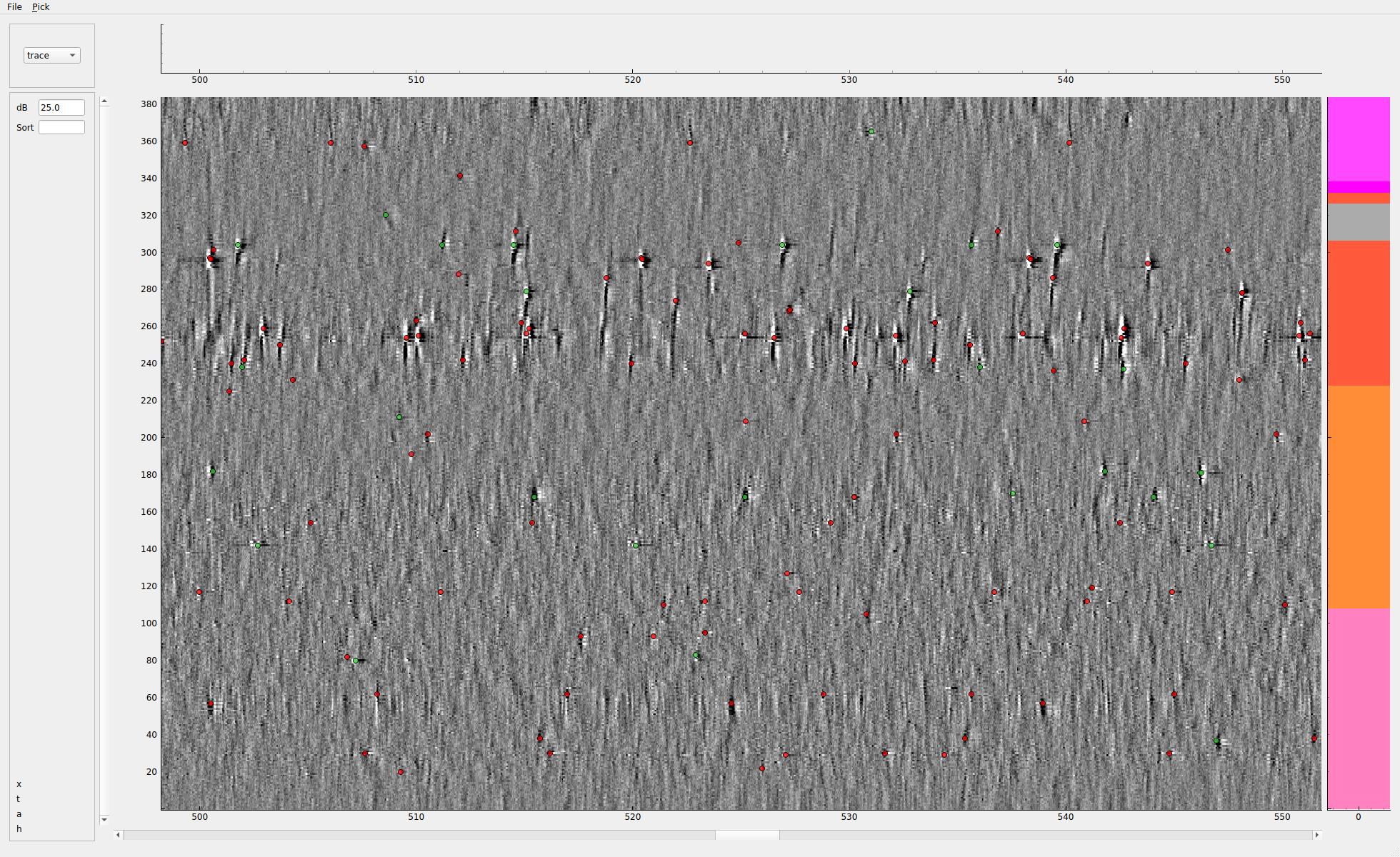
Task: Select the red-orange block in color bar
Action: pos(1359,313)
